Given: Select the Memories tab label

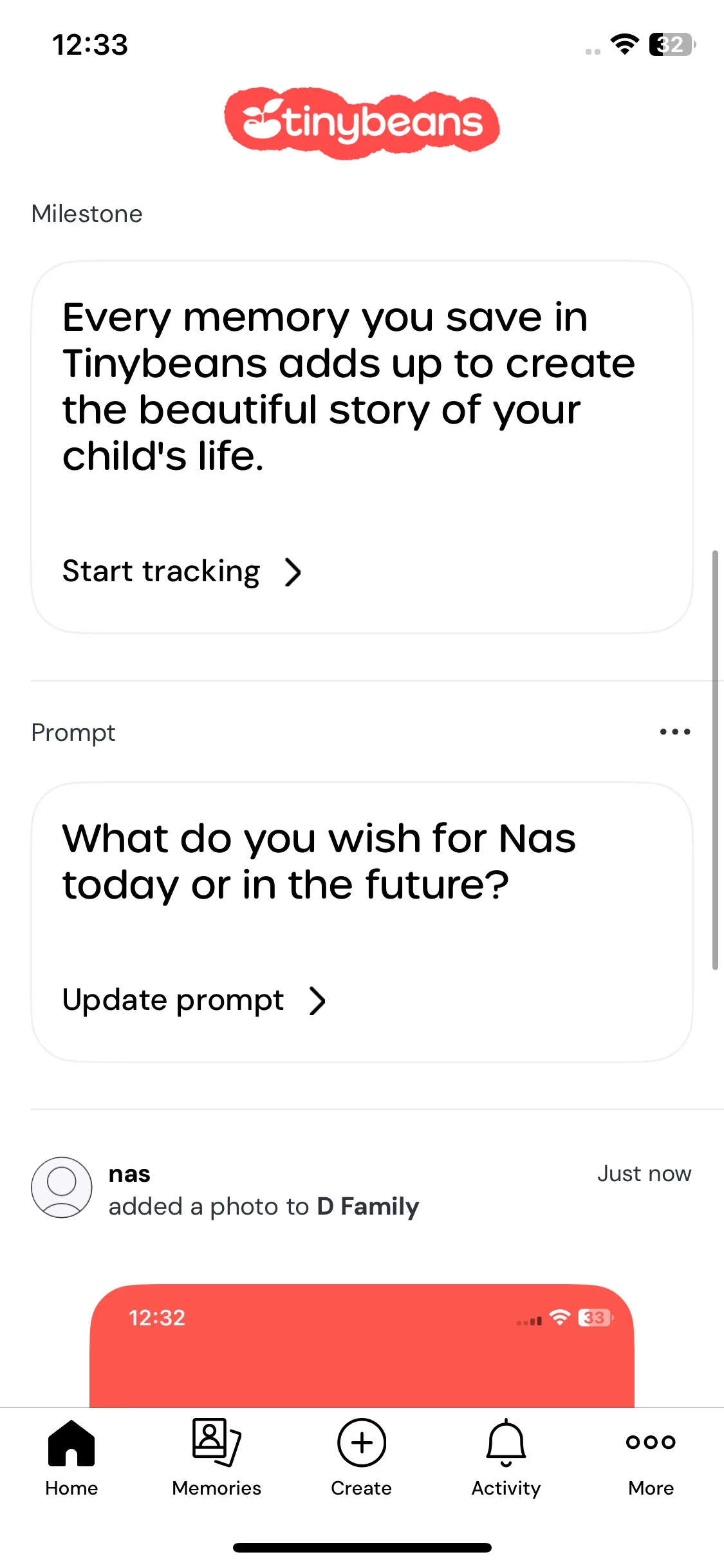Looking at the screenshot, I should click(x=217, y=1488).
